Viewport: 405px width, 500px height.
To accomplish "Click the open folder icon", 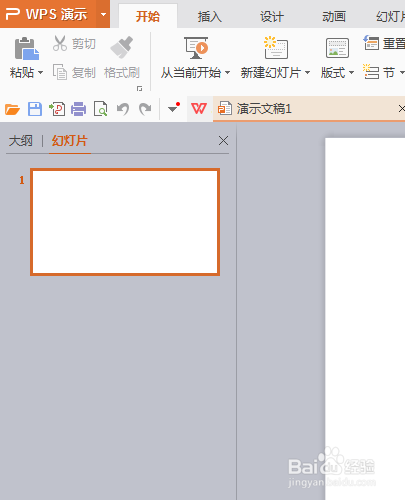I will [x=12, y=109].
